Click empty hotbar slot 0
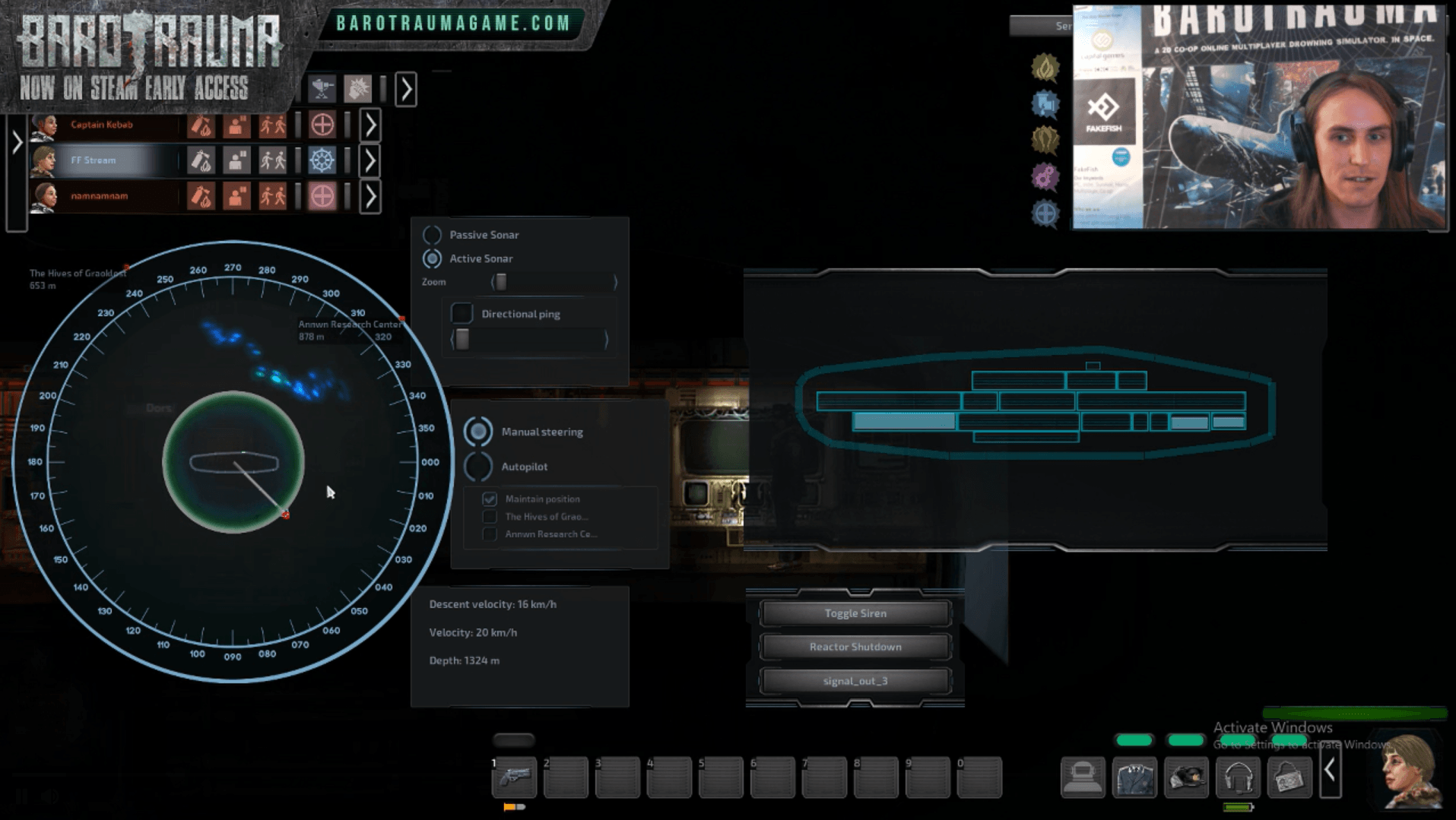This screenshot has height=820, width=1456. coord(980,777)
